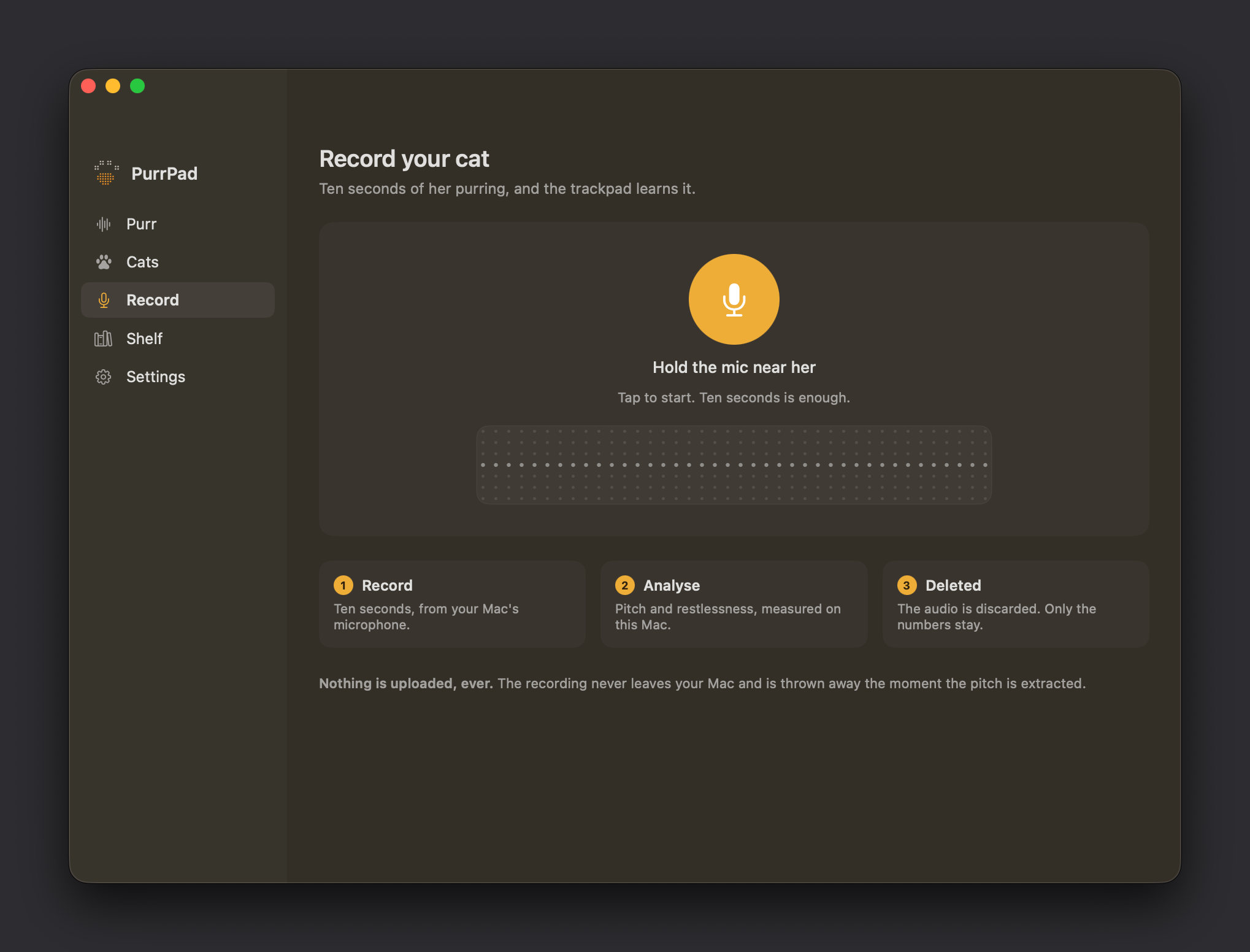Click the Analyse step card
The image size is (1250, 952).
734,604
